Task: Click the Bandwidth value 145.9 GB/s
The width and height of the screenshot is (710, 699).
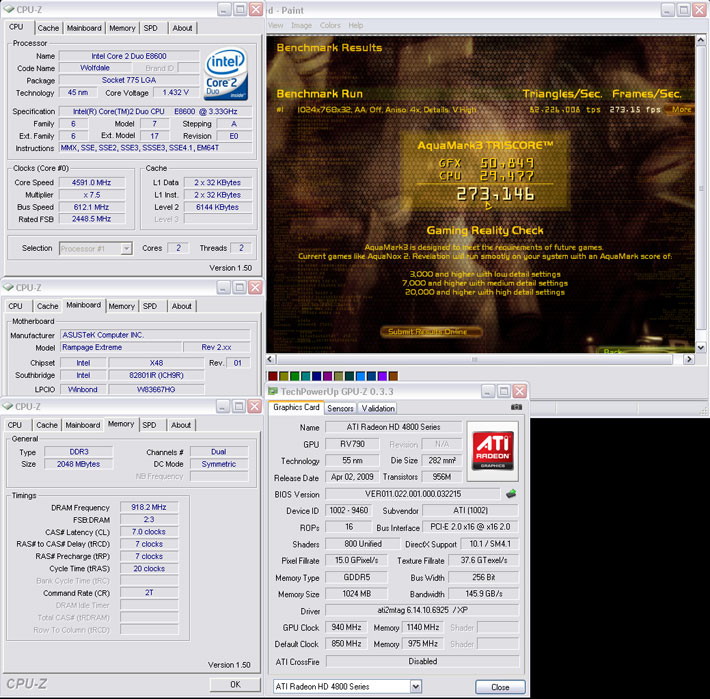Action: (x=484, y=594)
